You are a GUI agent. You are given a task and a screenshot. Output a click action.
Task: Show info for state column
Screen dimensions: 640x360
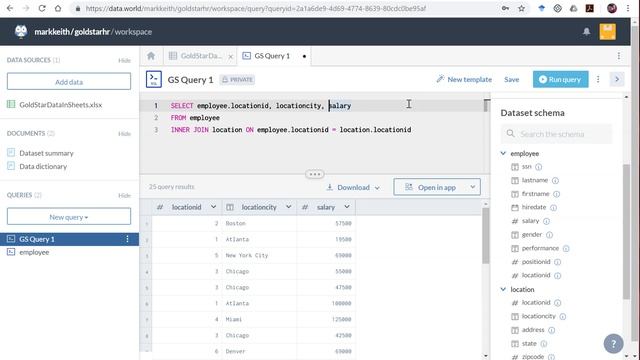tap(544, 344)
